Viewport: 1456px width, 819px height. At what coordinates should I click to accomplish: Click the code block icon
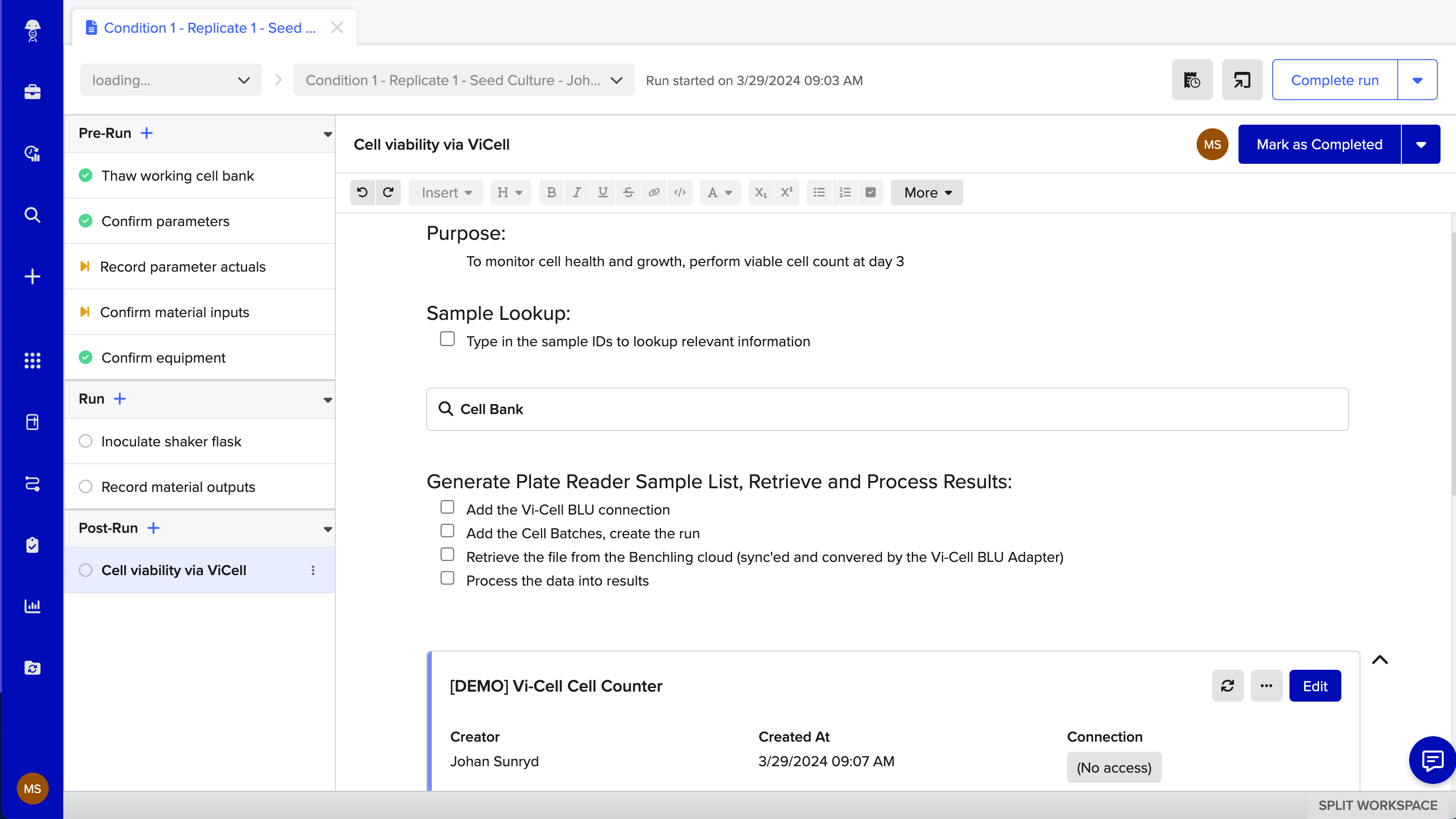pyautogui.click(x=681, y=192)
